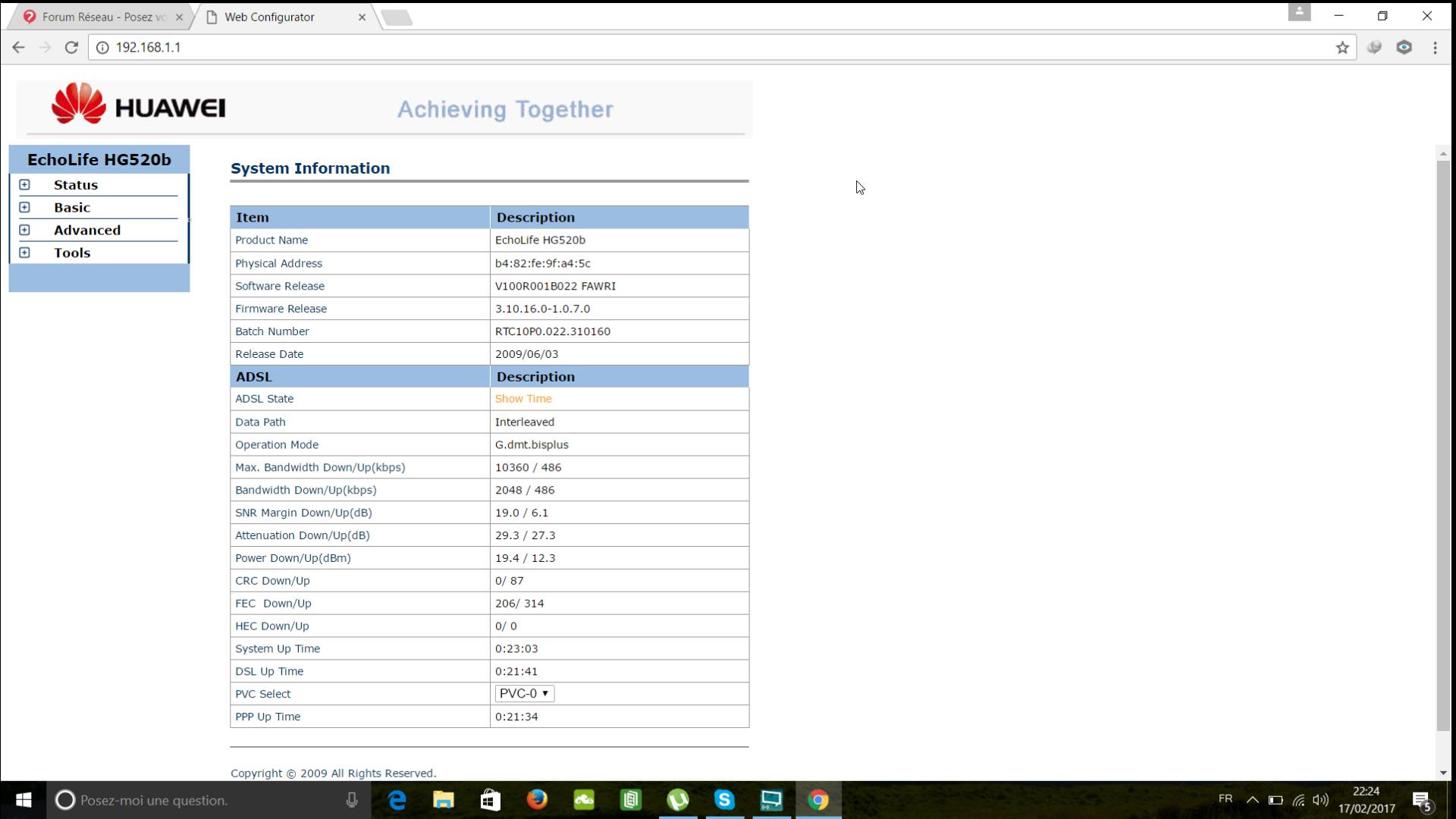Open Chrome's three-dot menu
Viewport: 1456px width, 819px height.
click(1435, 47)
